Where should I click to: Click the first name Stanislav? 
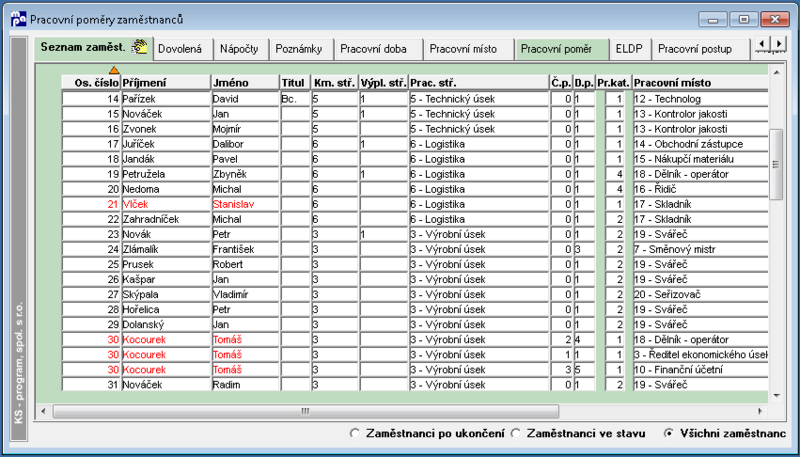click(x=245, y=204)
